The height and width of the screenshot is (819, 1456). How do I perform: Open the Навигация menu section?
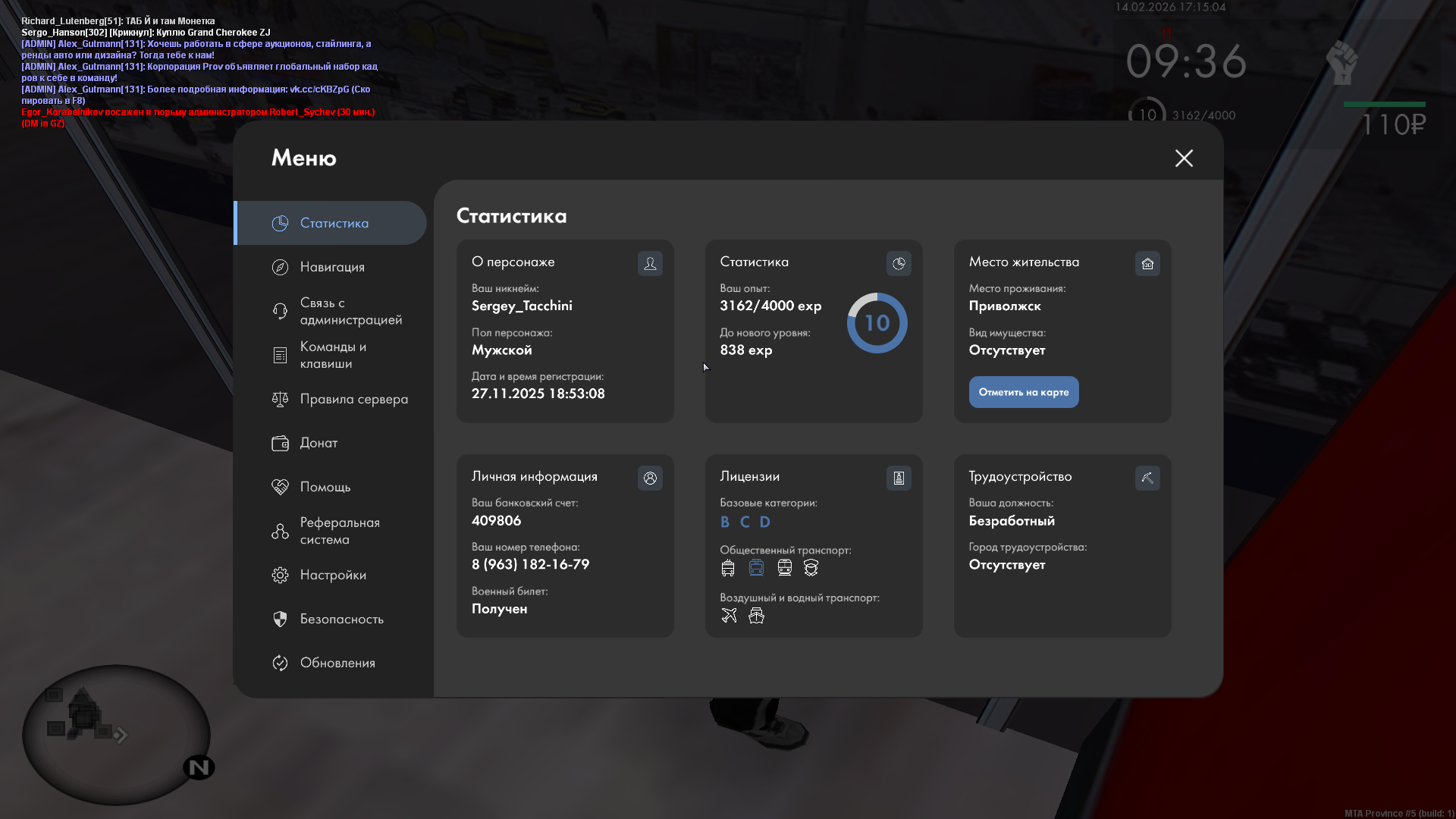[332, 267]
